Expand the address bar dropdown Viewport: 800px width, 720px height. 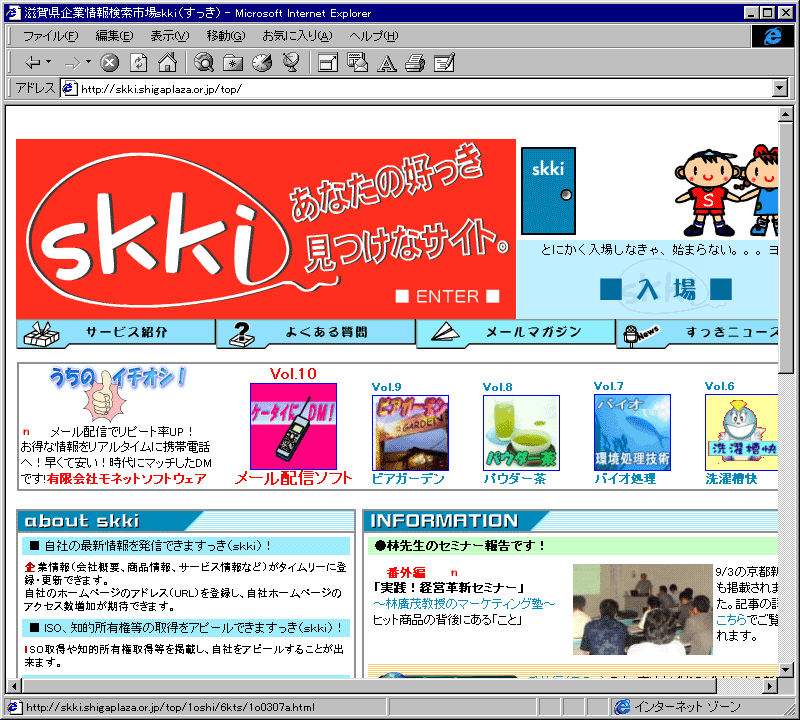[x=780, y=89]
